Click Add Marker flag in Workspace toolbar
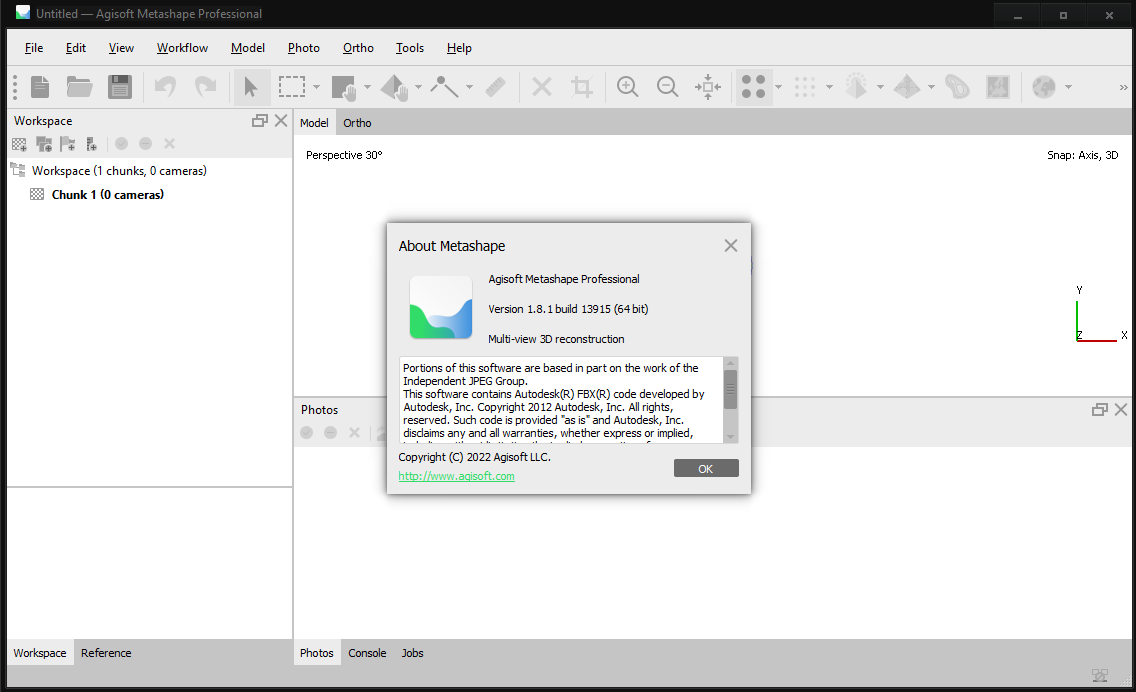Image resolution: width=1136 pixels, height=692 pixels. click(x=68, y=144)
